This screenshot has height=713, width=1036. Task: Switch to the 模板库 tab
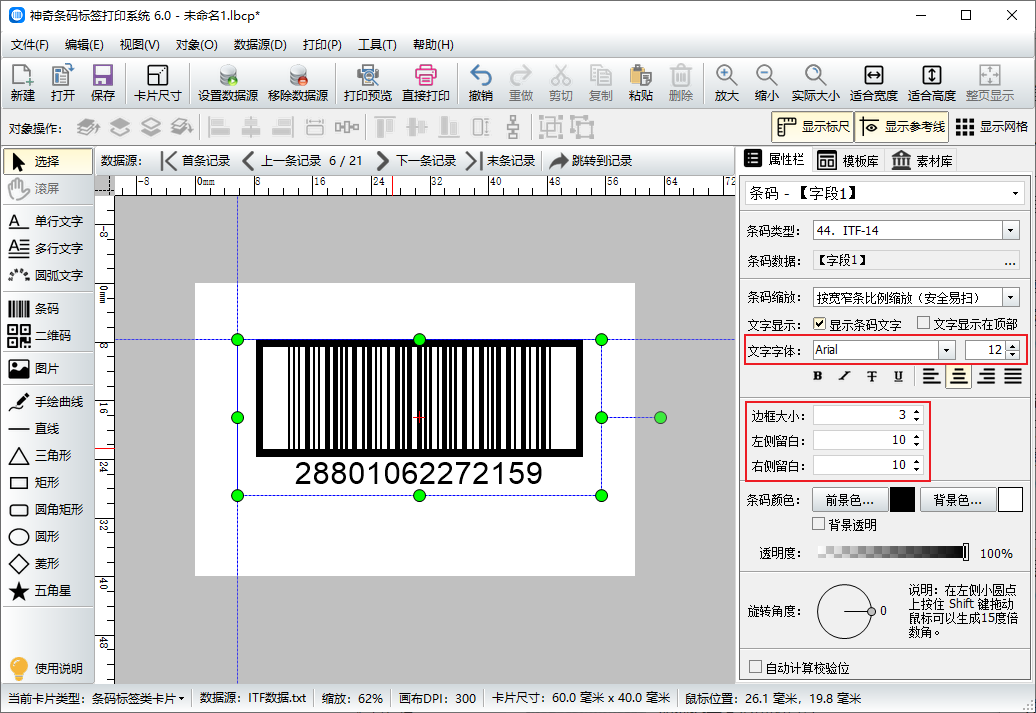click(x=848, y=161)
